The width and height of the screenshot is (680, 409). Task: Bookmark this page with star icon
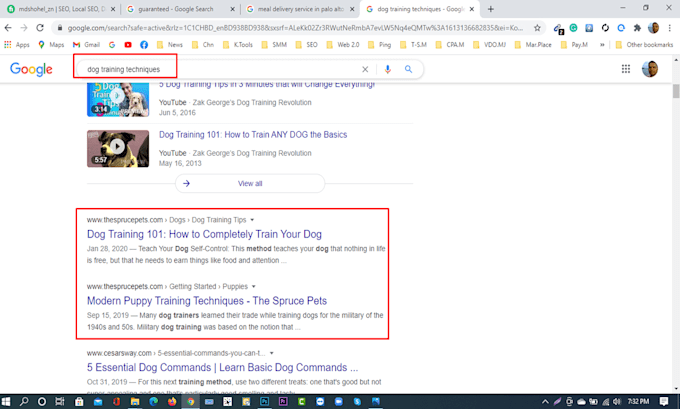point(537,28)
